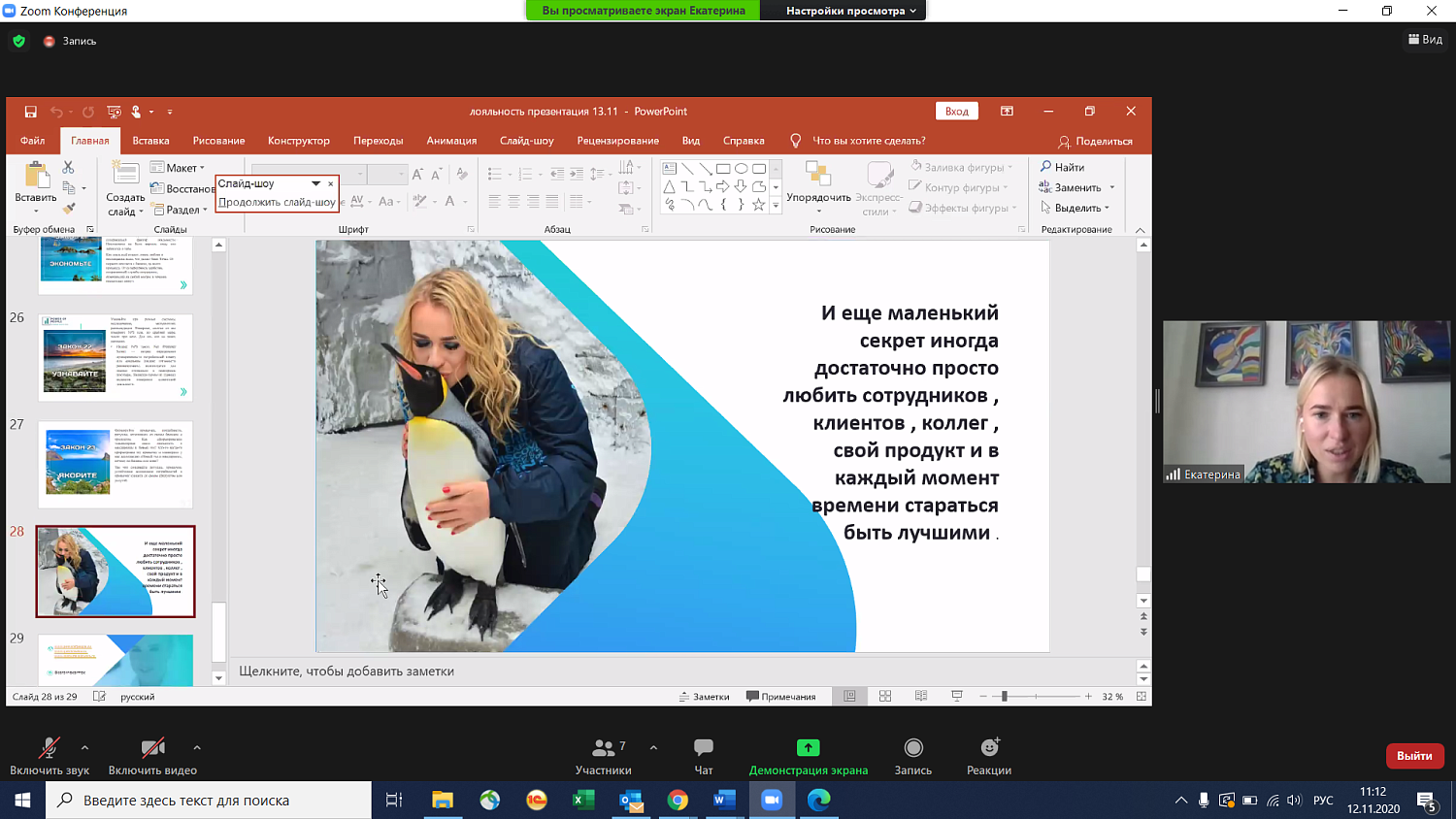Open the Макет layout dropdown

click(x=178, y=168)
